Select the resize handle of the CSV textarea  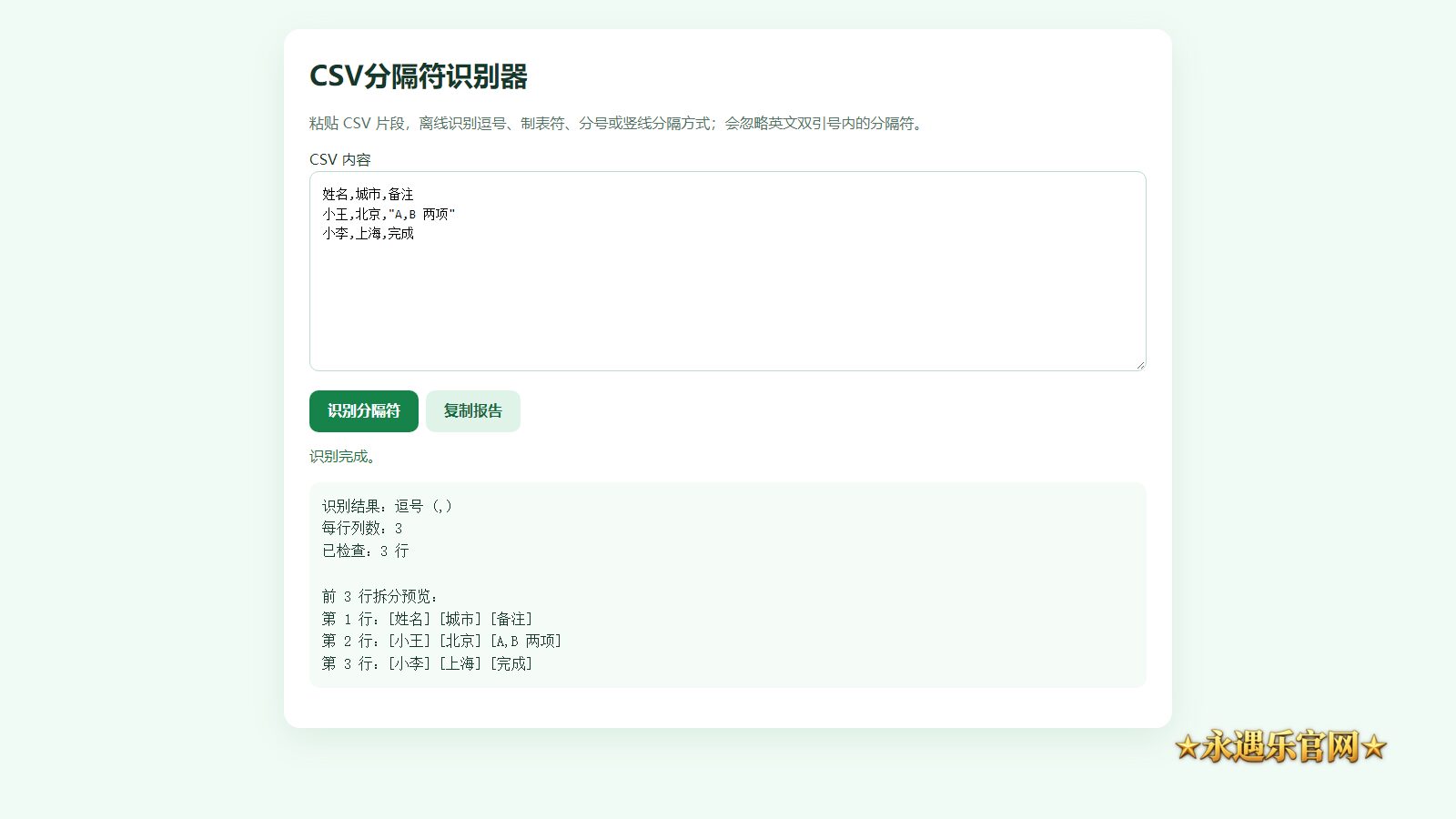[1140, 365]
